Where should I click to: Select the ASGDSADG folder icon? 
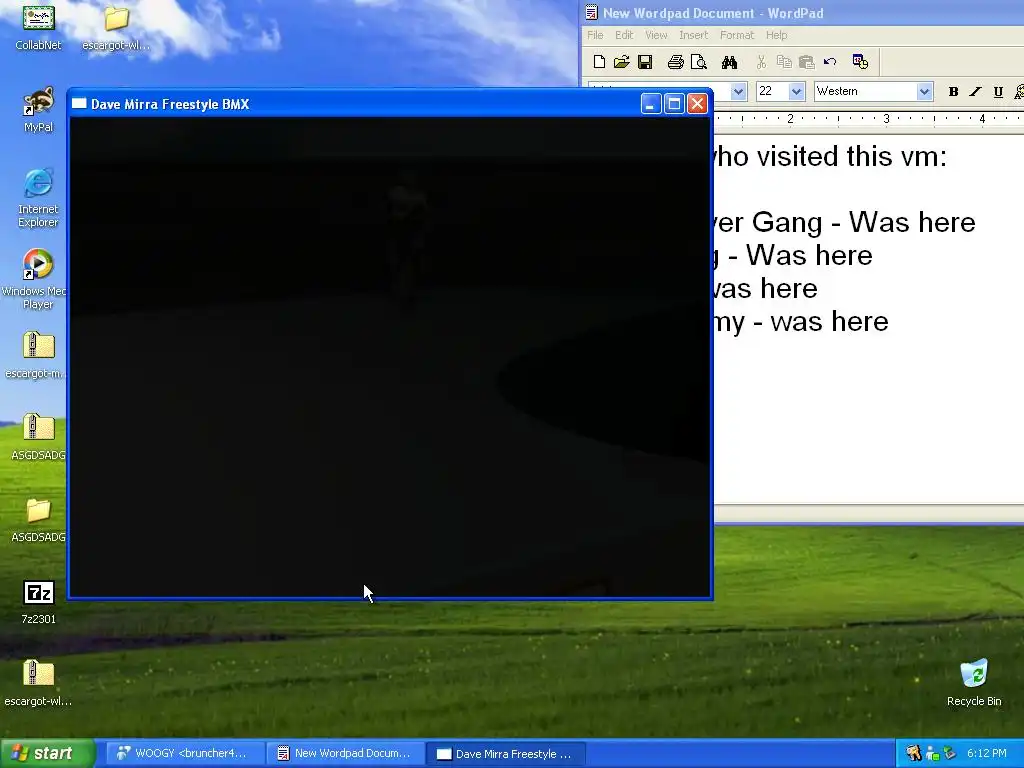pyautogui.click(x=39, y=520)
